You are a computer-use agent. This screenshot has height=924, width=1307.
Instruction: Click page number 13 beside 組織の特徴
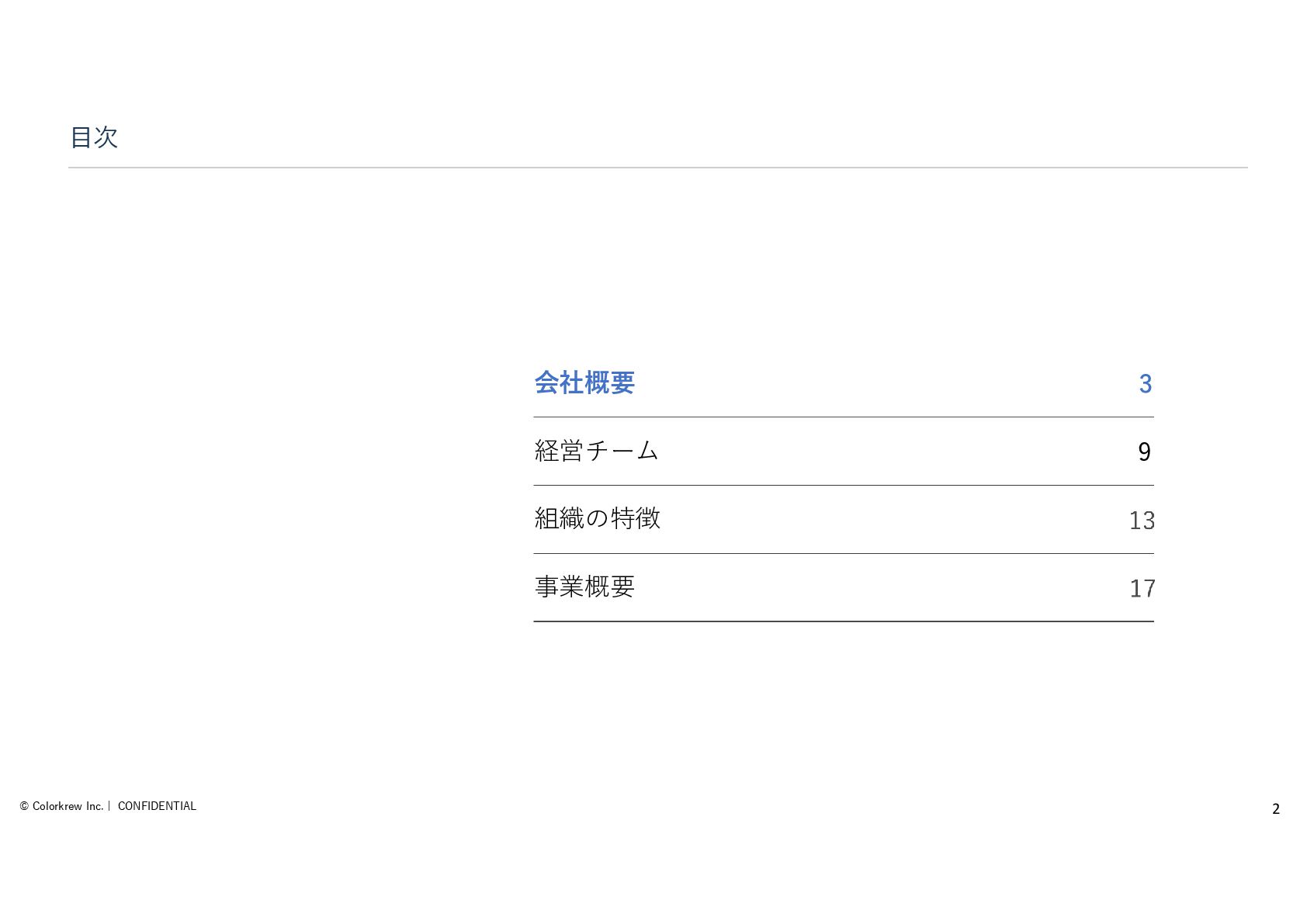point(1142,520)
